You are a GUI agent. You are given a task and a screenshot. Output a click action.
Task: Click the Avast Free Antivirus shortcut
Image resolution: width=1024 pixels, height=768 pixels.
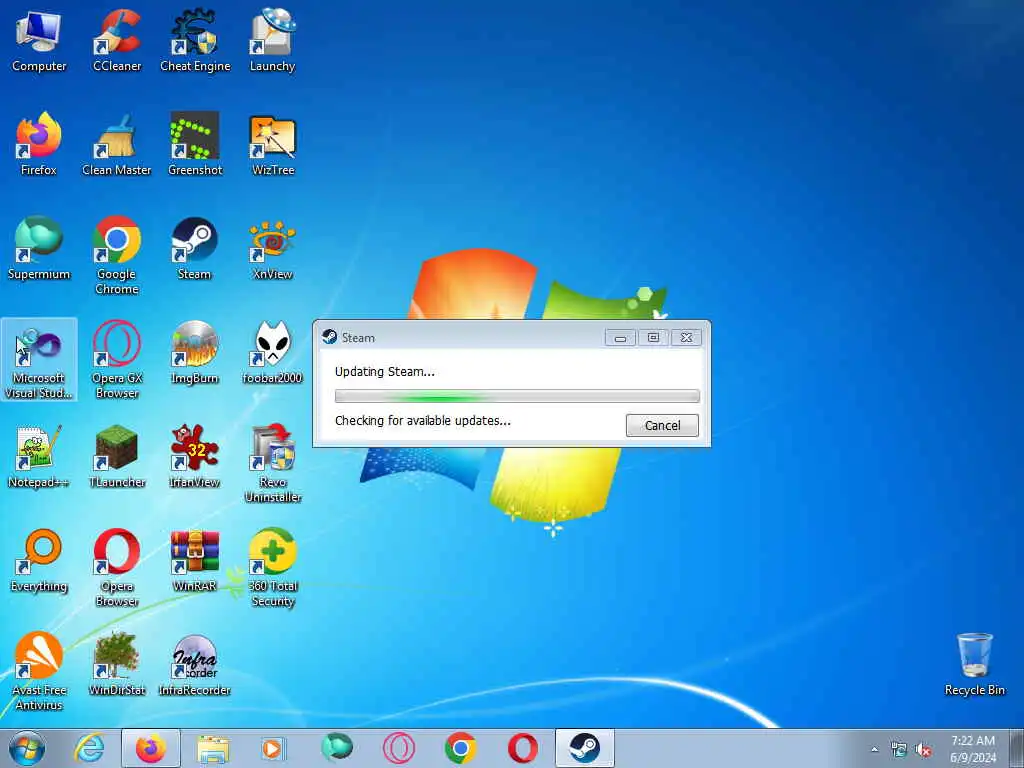coord(39,671)
